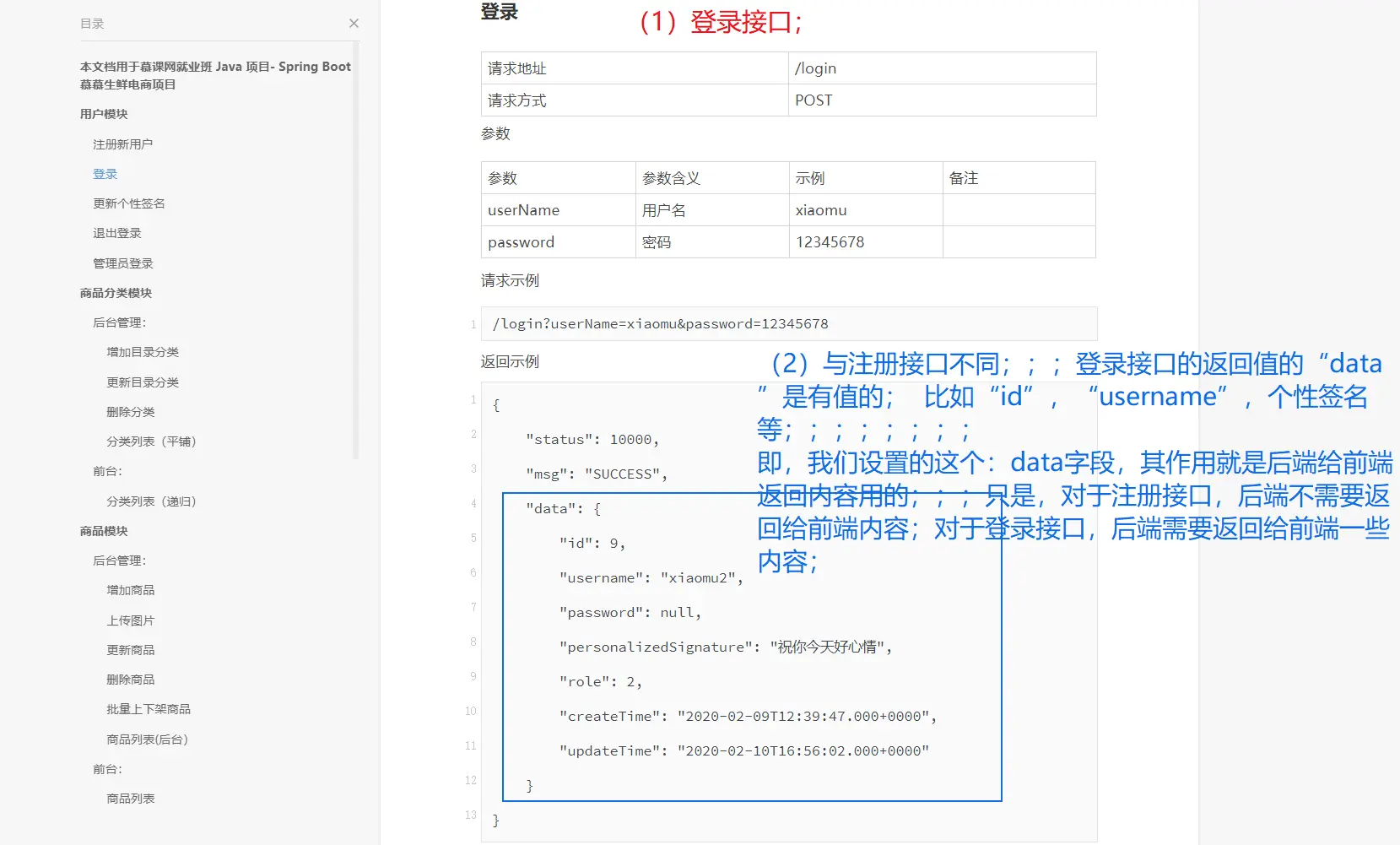Screen dimensions: 1400x845
Task: Select 删除分类 in the sidebar
Action: pos(130,412)
